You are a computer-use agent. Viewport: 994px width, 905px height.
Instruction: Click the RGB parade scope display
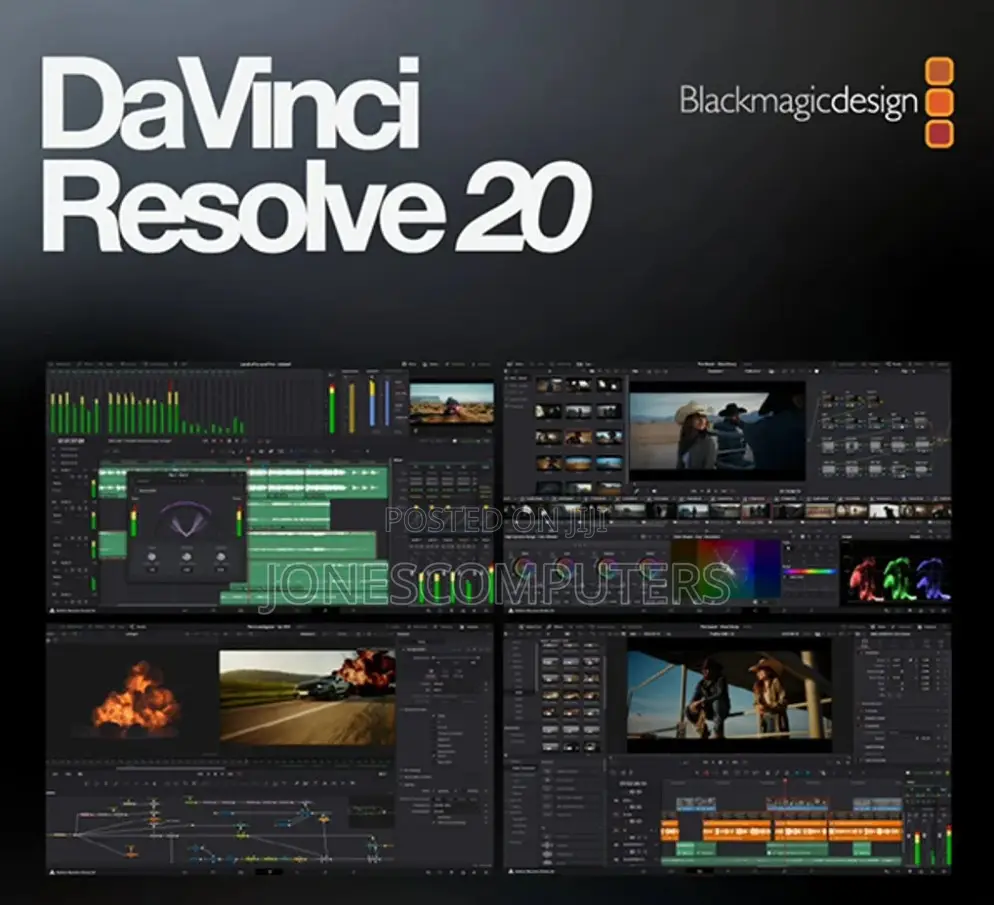896,574
